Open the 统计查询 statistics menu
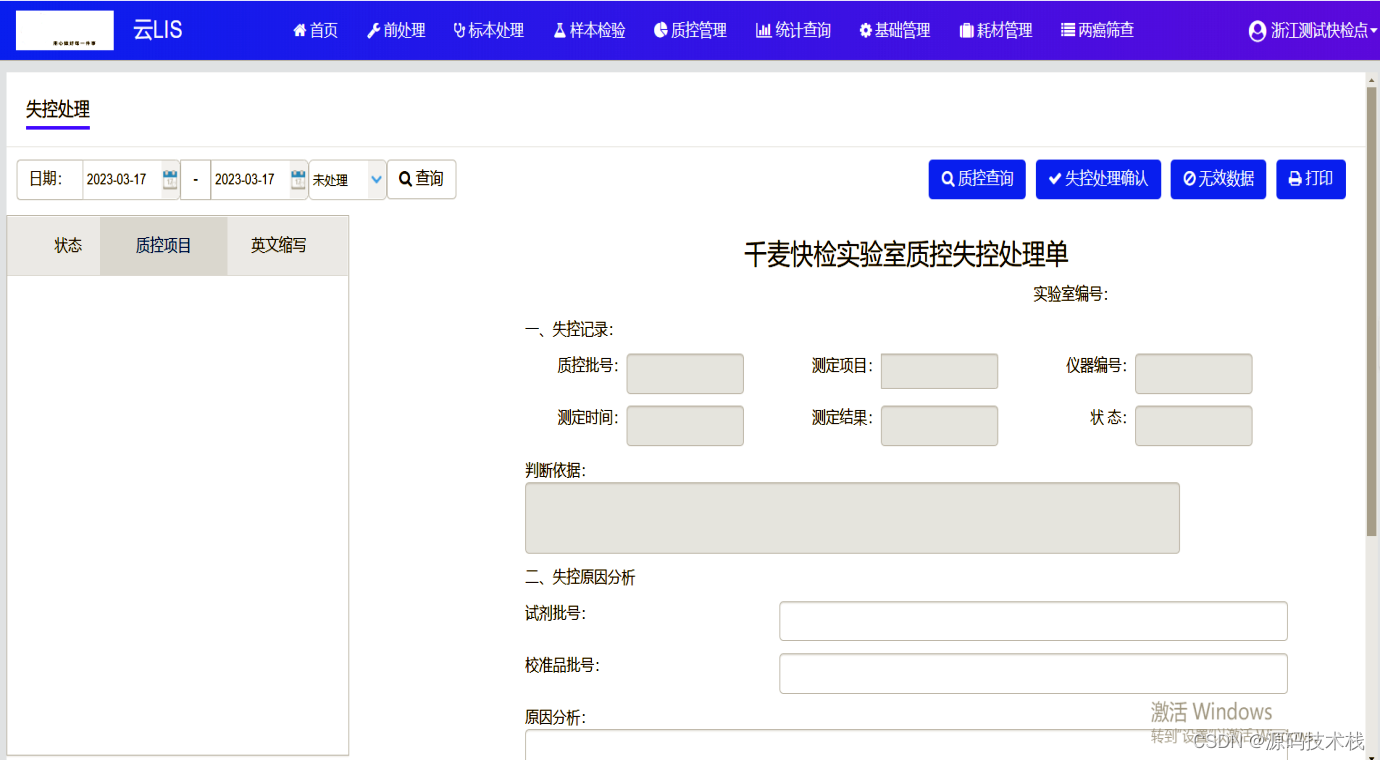 click(793, 31)
